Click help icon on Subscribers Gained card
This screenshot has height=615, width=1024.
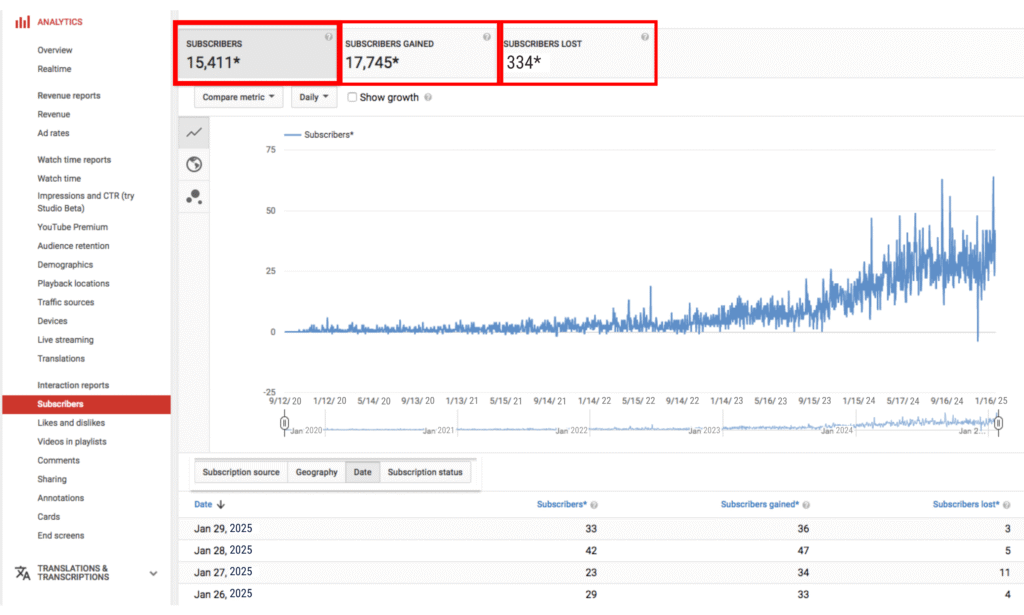(487, 37)
